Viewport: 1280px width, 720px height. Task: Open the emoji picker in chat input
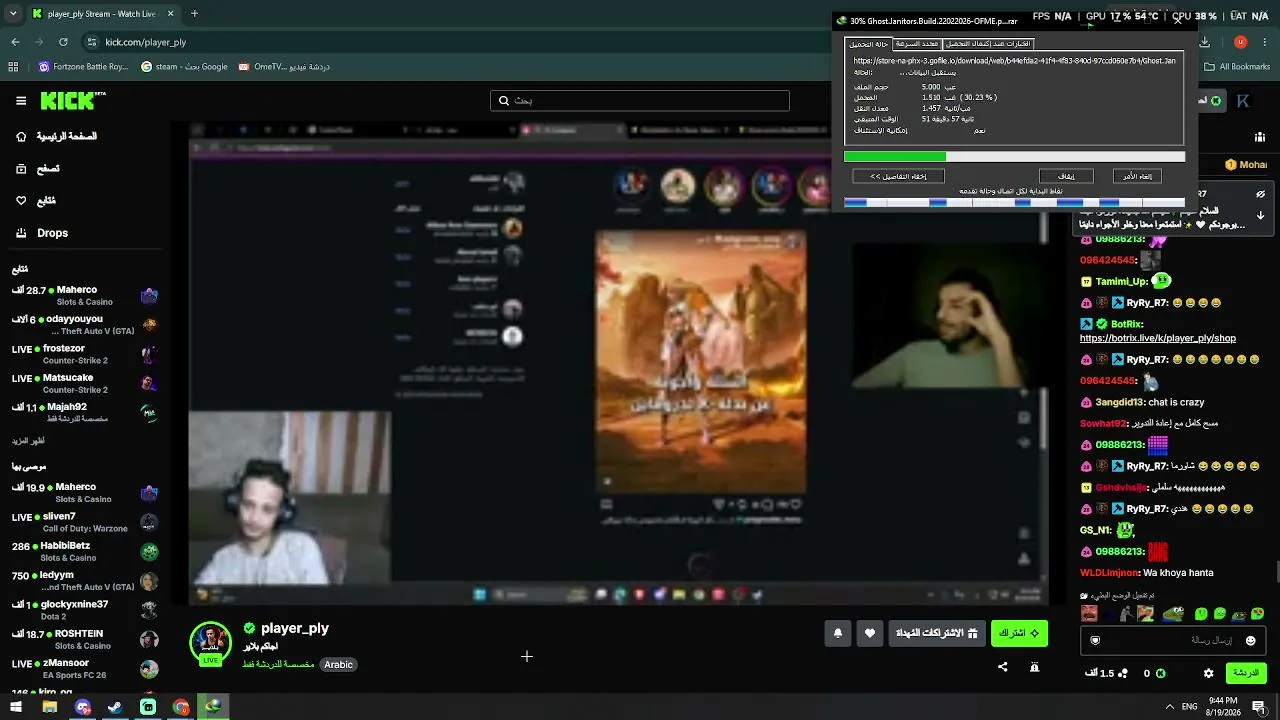click(x=1250, y=640)
